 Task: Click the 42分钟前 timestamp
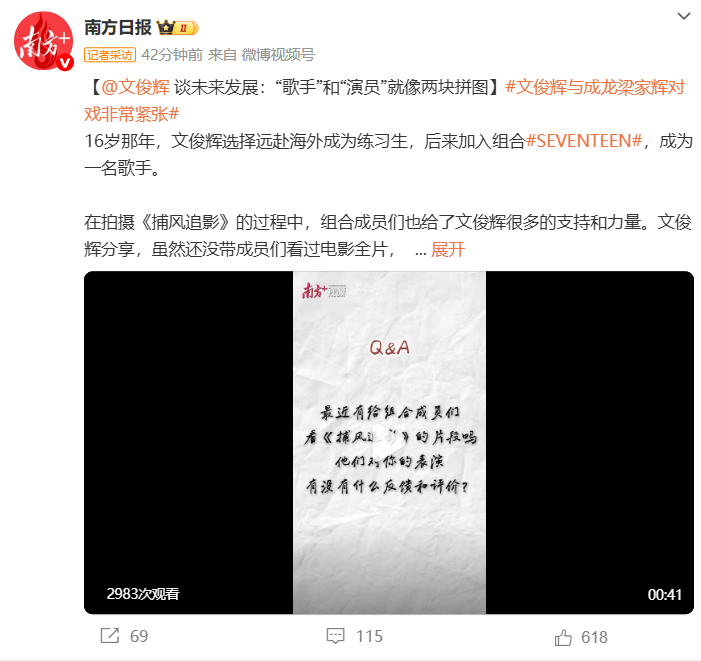(x=172, y=55)
